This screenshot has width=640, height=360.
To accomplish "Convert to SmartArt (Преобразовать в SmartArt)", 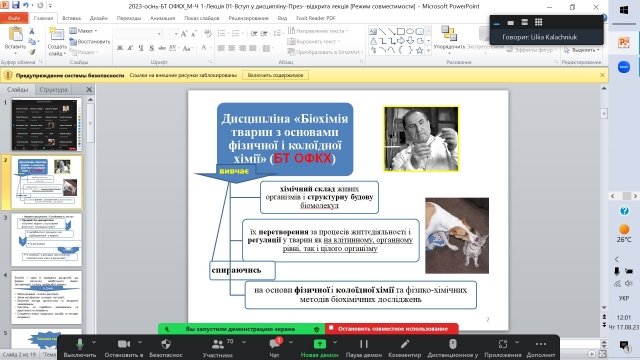I will 324,52.
